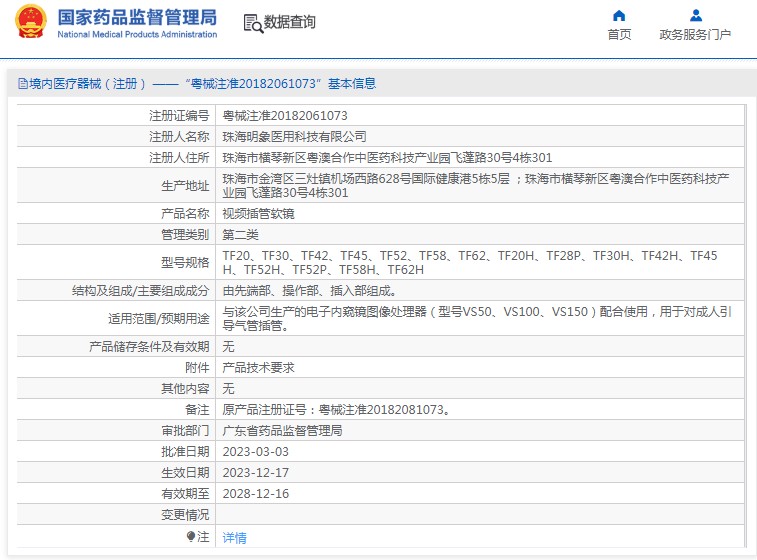Image resolution: width=757 pixels, height=560 pixels.
Task: Click the 产品技术要求 attachment entry
Action: (258, 367)
